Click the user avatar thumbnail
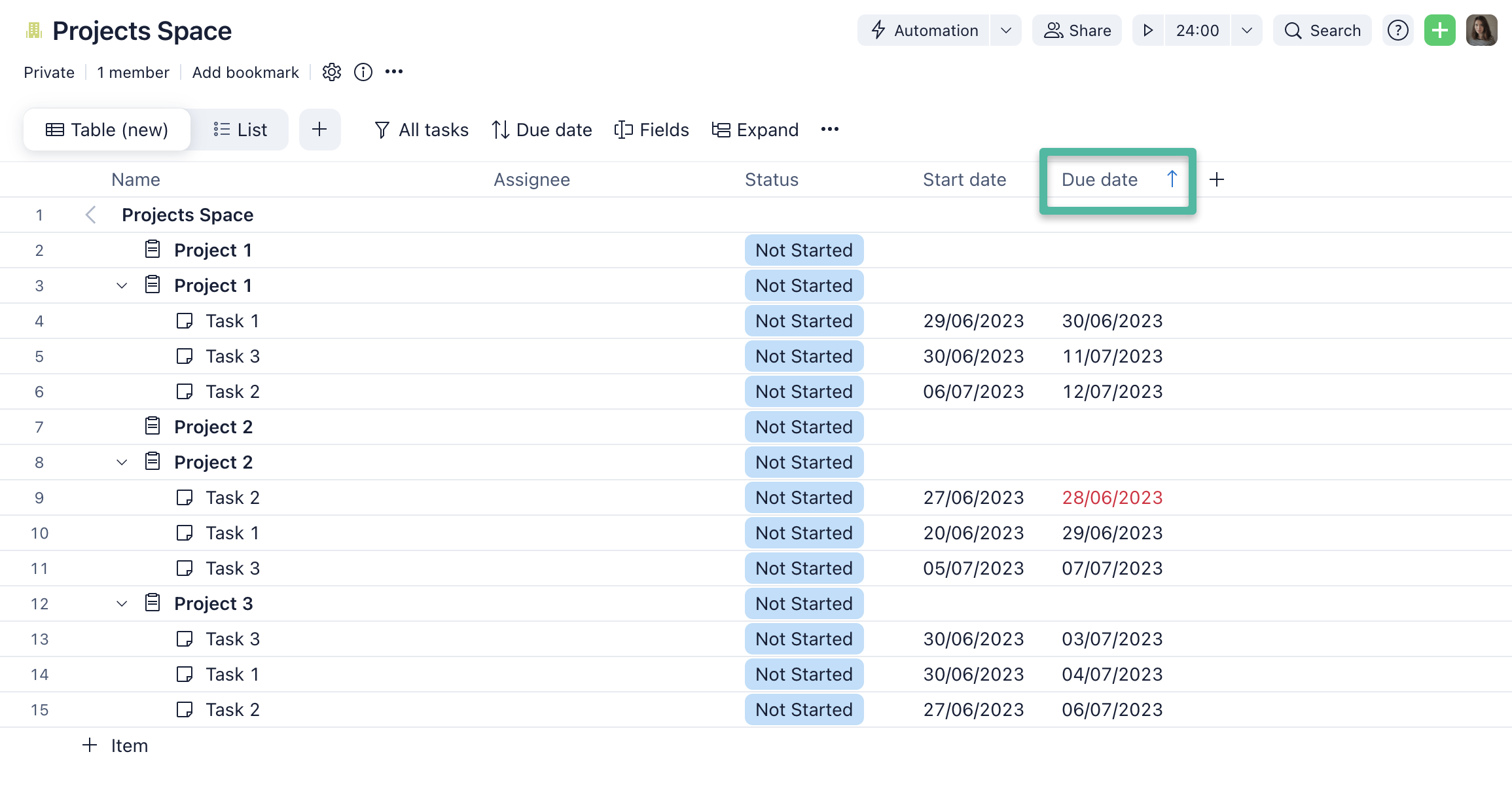This screenshot has width=1512, height=788. [1481, 31]
